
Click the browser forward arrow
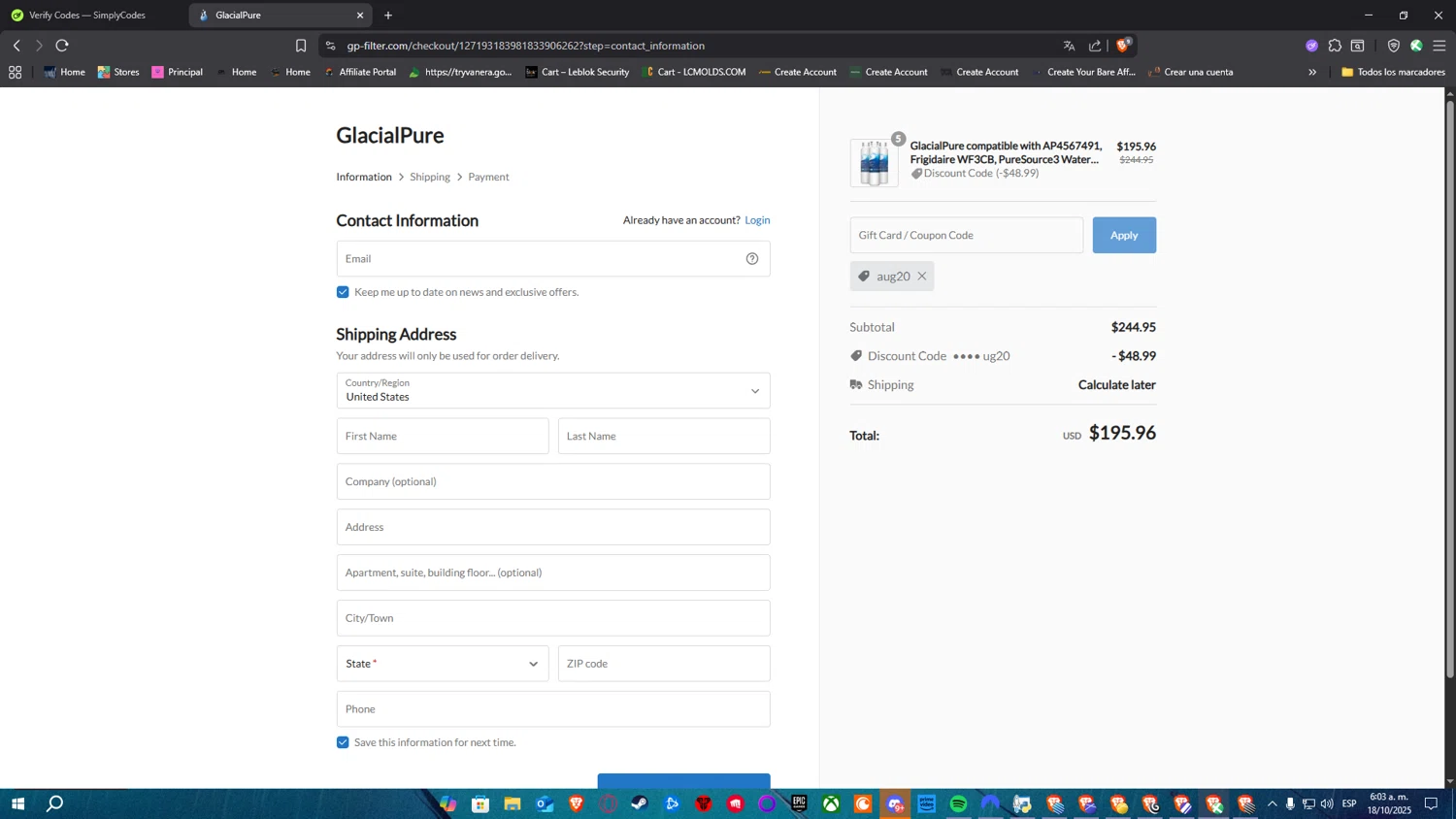pyautogui.click(x=39, y=46)
